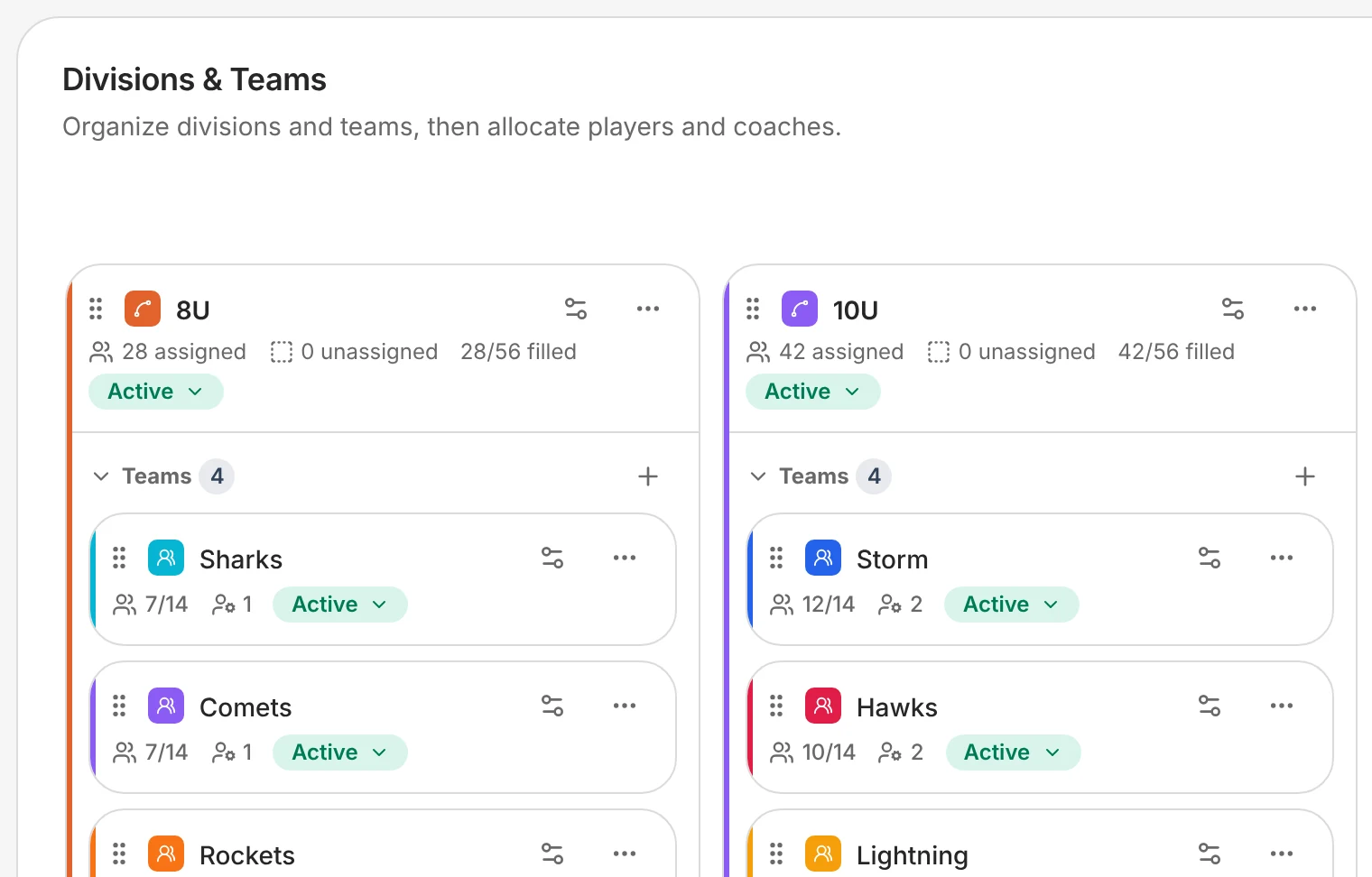This screenshot has width=1372, height=877.
Task: Click the Sharks team drag handle
Action: 119,558
